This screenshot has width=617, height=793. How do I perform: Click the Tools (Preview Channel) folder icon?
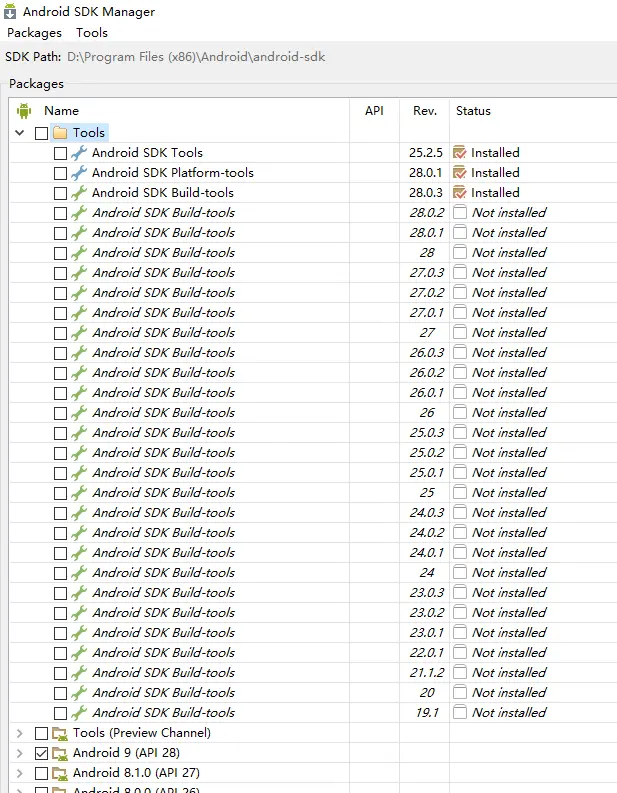(60, 733)
